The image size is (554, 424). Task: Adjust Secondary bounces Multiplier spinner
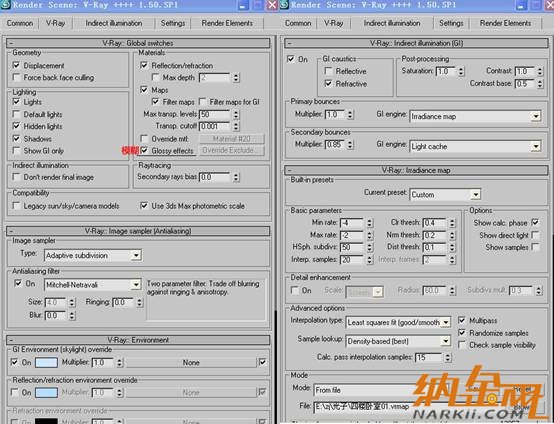coord(350,145)
